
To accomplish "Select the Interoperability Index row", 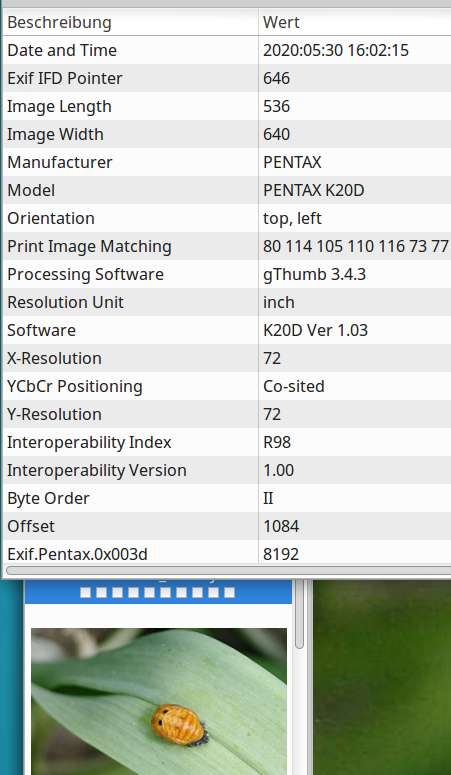I will [227, 442].
